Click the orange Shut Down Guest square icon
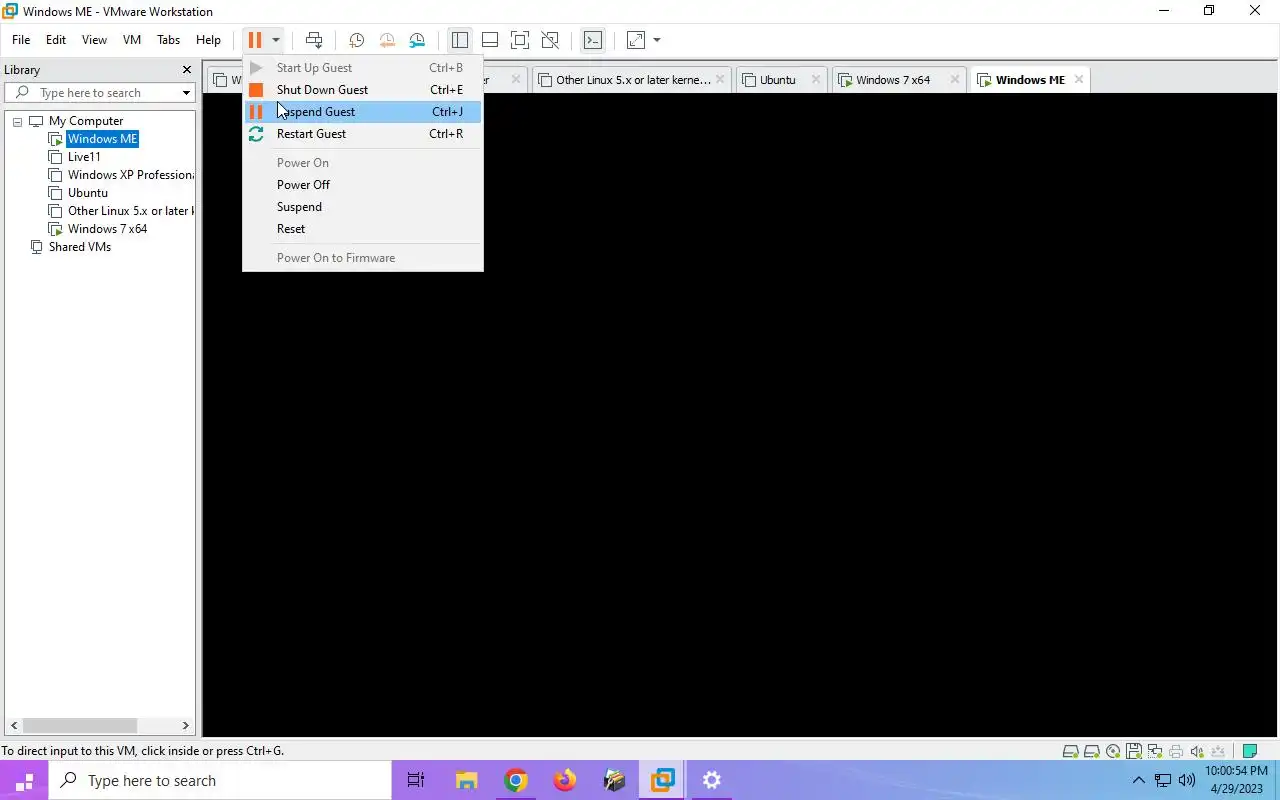1280x800 pixels. (256, 90)
